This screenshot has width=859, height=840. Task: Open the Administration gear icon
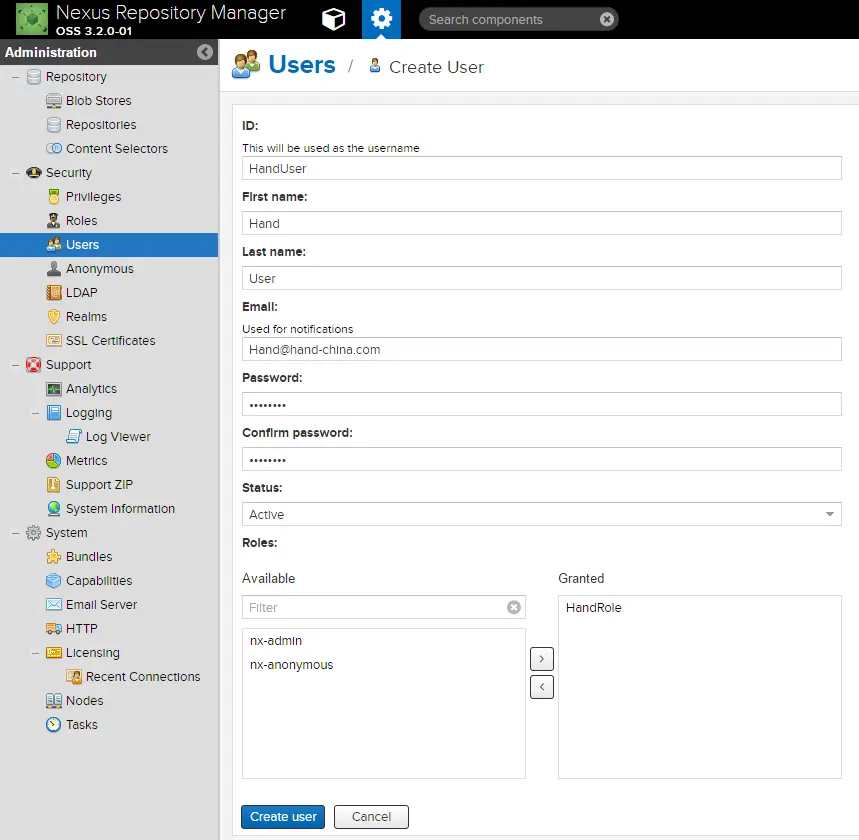(381, 19)
